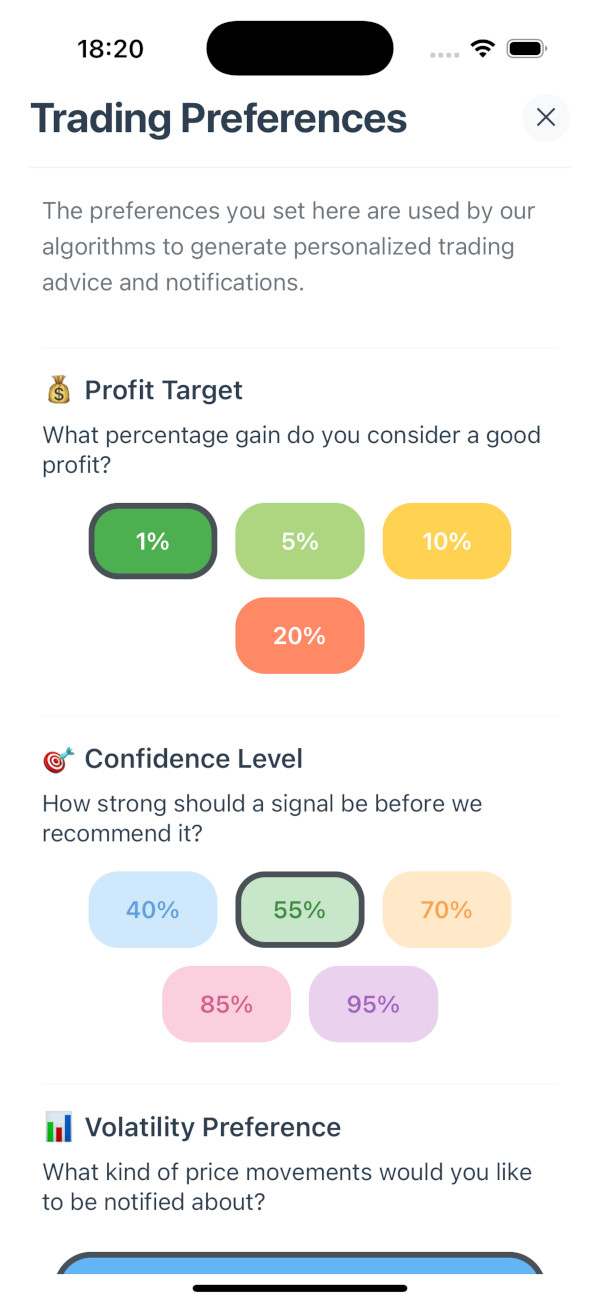
Task: Click the bar chart Volatility Preference icon
Action: [x=59, y=1128]
